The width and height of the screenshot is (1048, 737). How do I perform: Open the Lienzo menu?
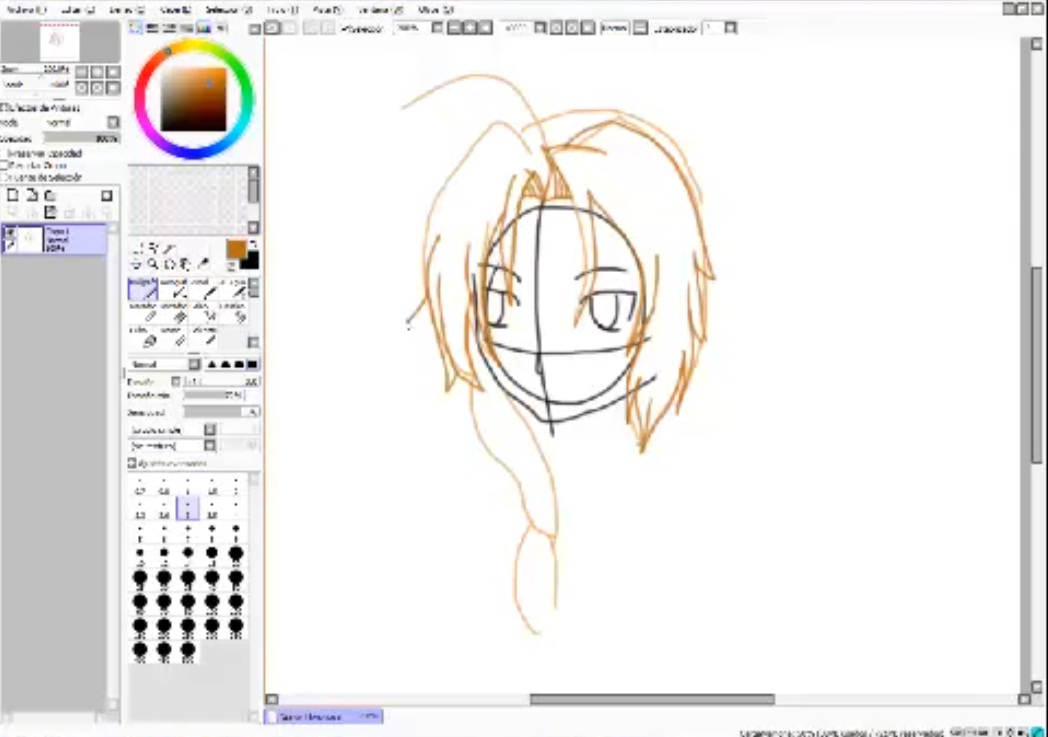pos(127,9)
